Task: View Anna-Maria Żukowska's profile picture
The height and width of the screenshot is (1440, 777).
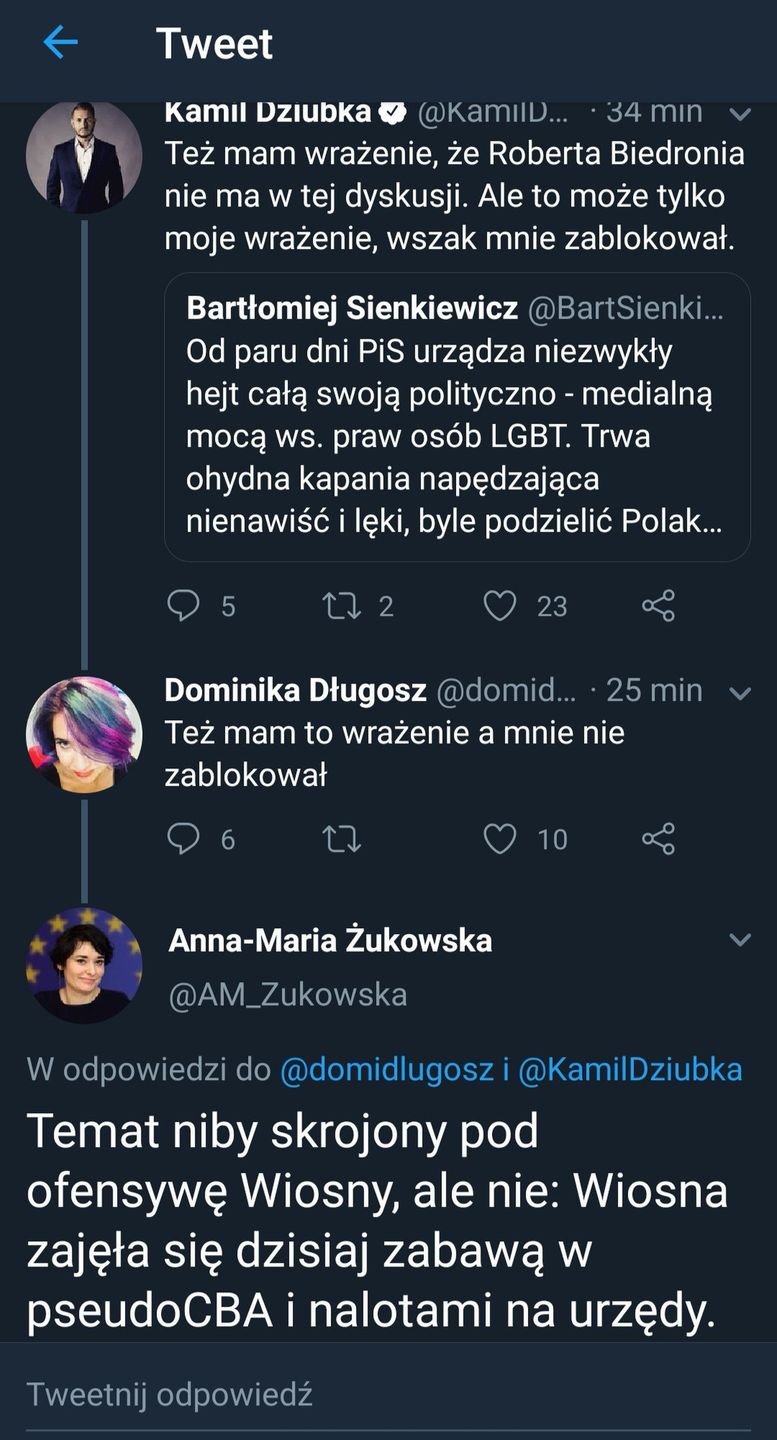Action: [x=85, y=965]
